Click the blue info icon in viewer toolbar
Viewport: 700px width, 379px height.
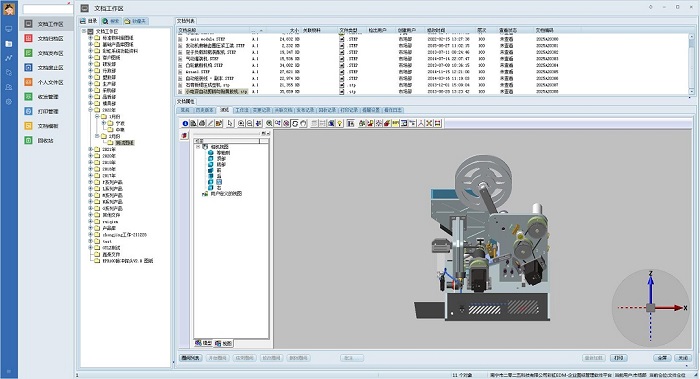(x=185, y=124)
